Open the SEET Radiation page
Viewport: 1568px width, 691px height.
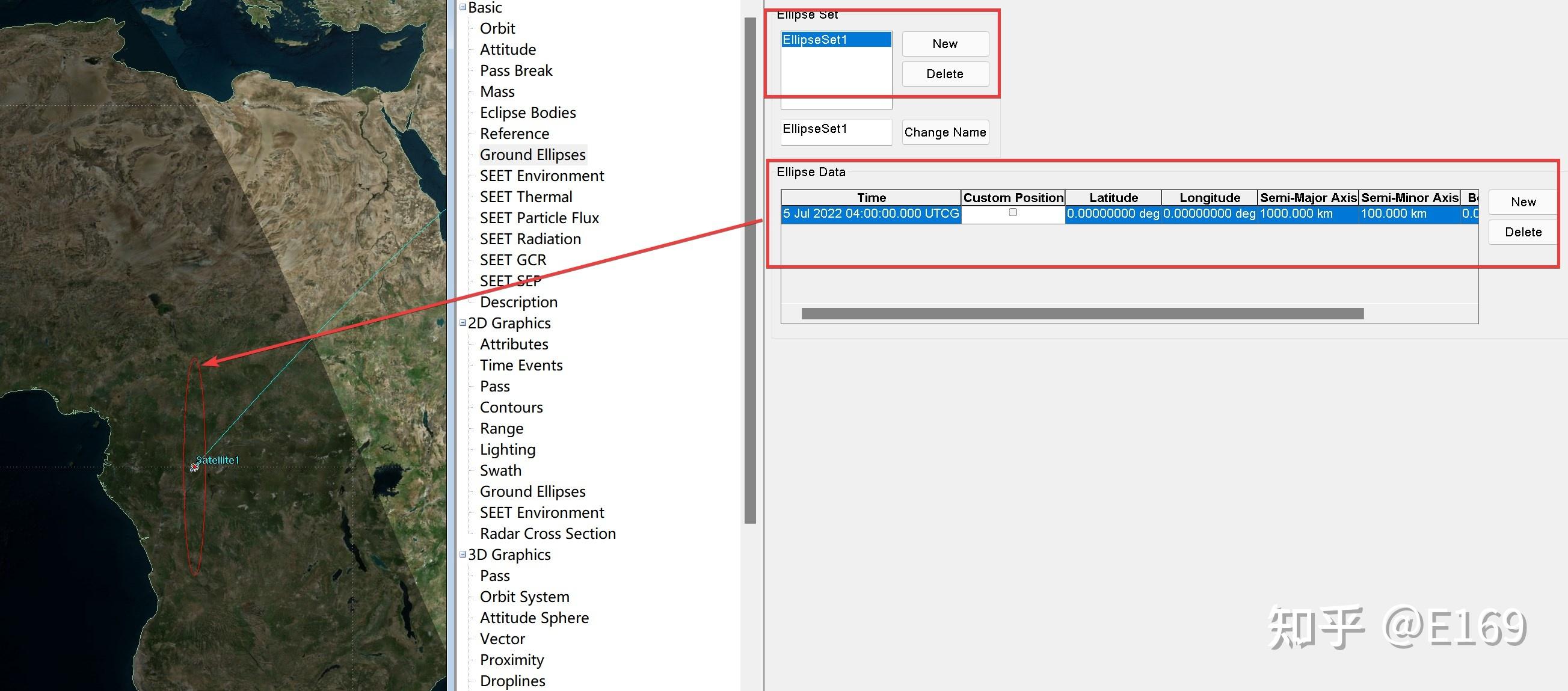[529, 239]
